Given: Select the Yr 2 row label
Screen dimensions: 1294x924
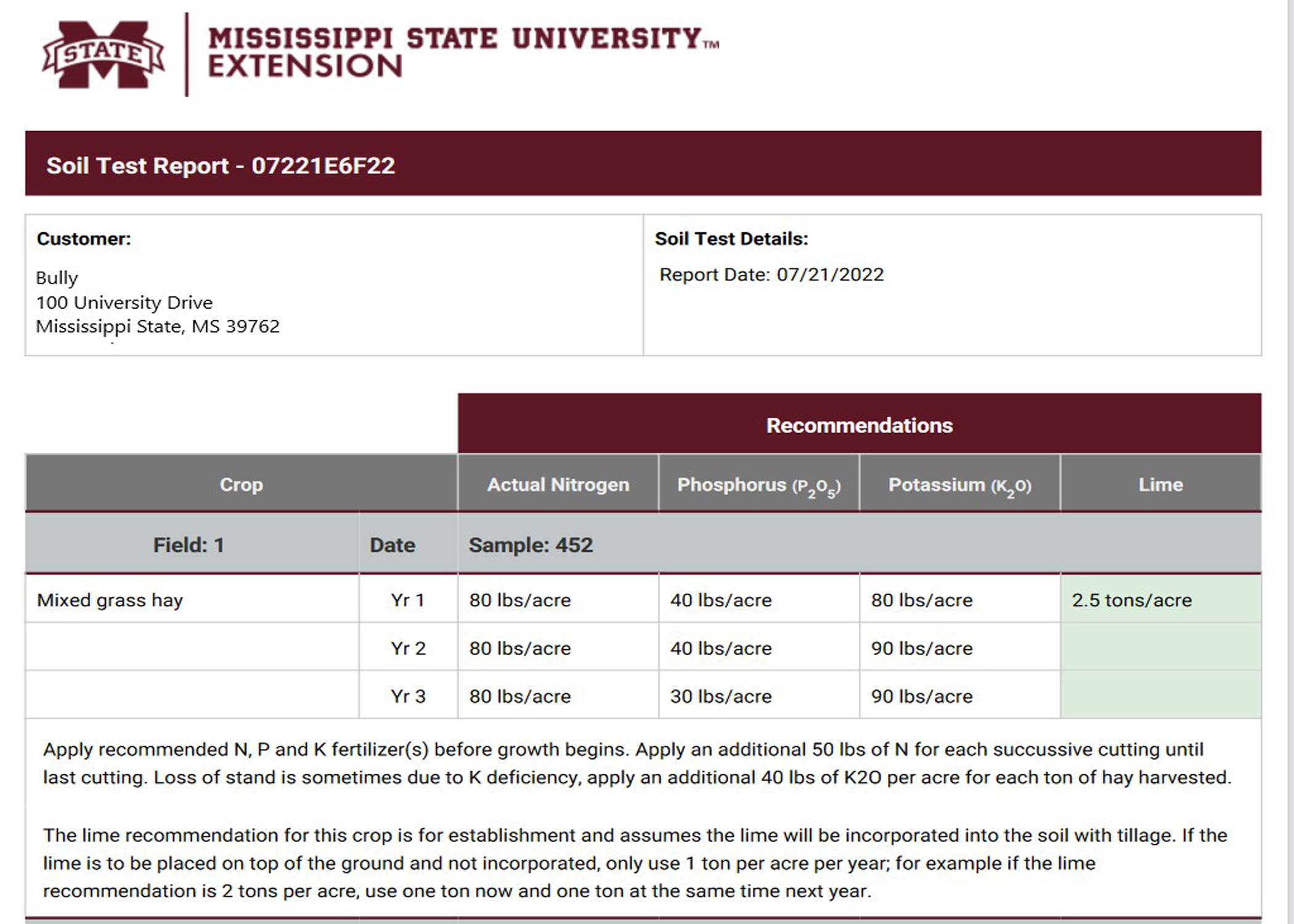Looking at the screenshot, I should point(408,647).
